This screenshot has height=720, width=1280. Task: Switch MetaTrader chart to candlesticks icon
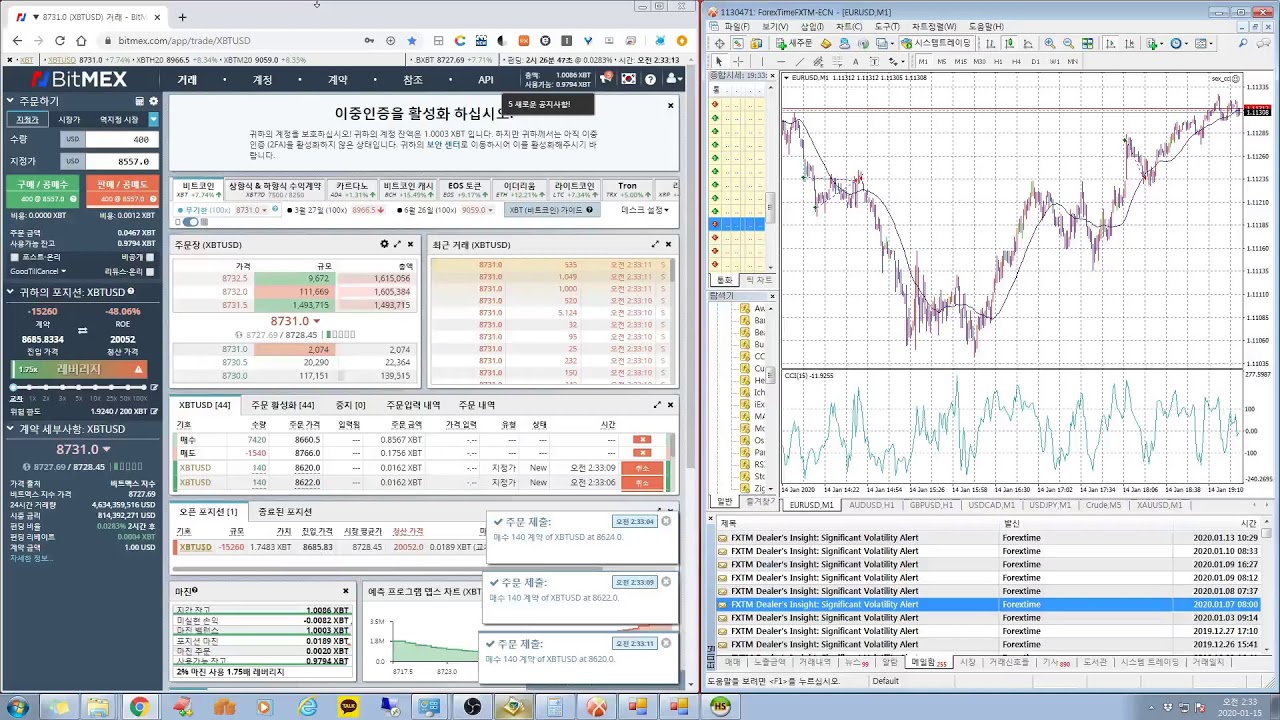coord(1011,44)
